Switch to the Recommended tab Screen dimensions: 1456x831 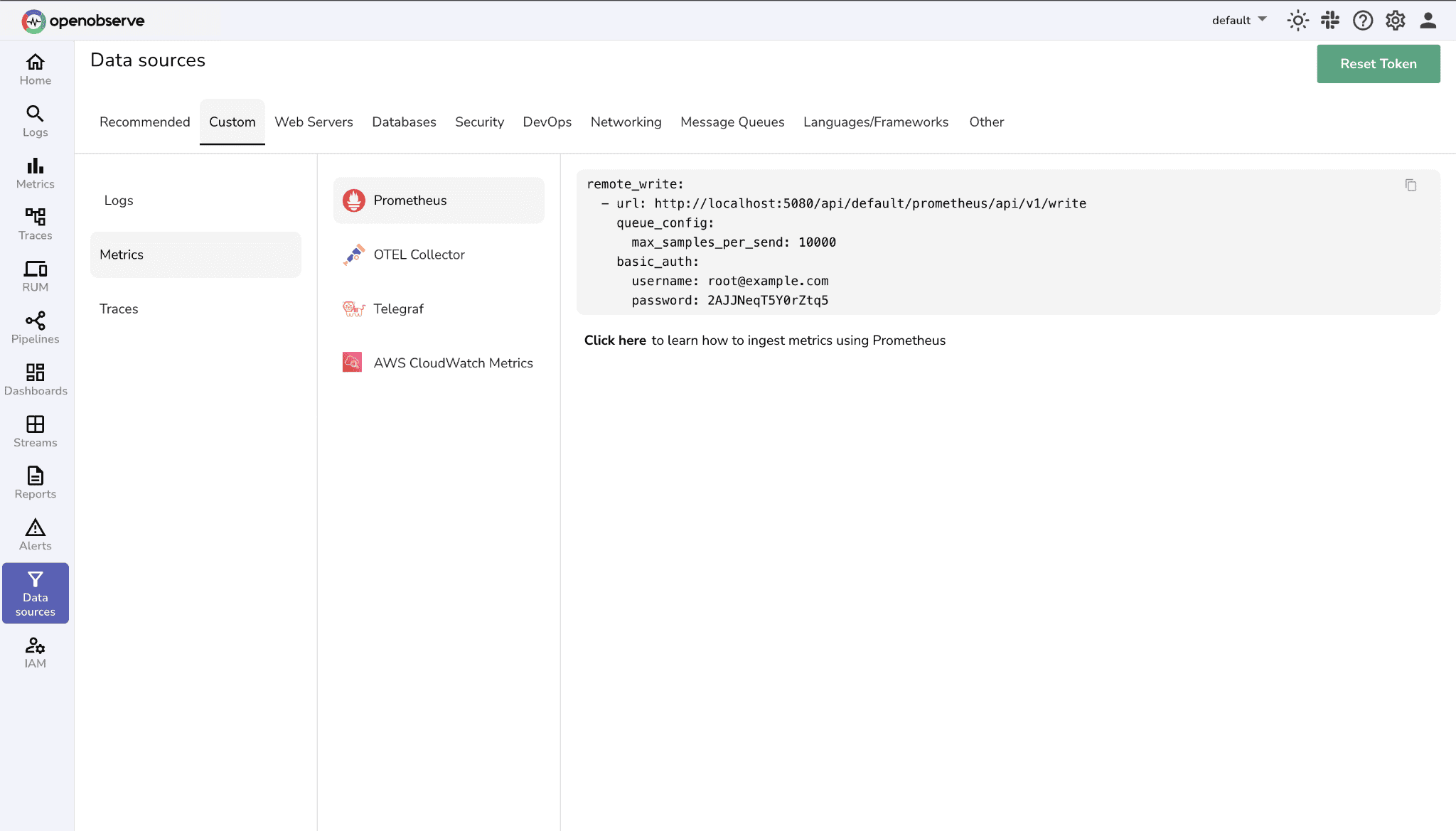(145, 122)
